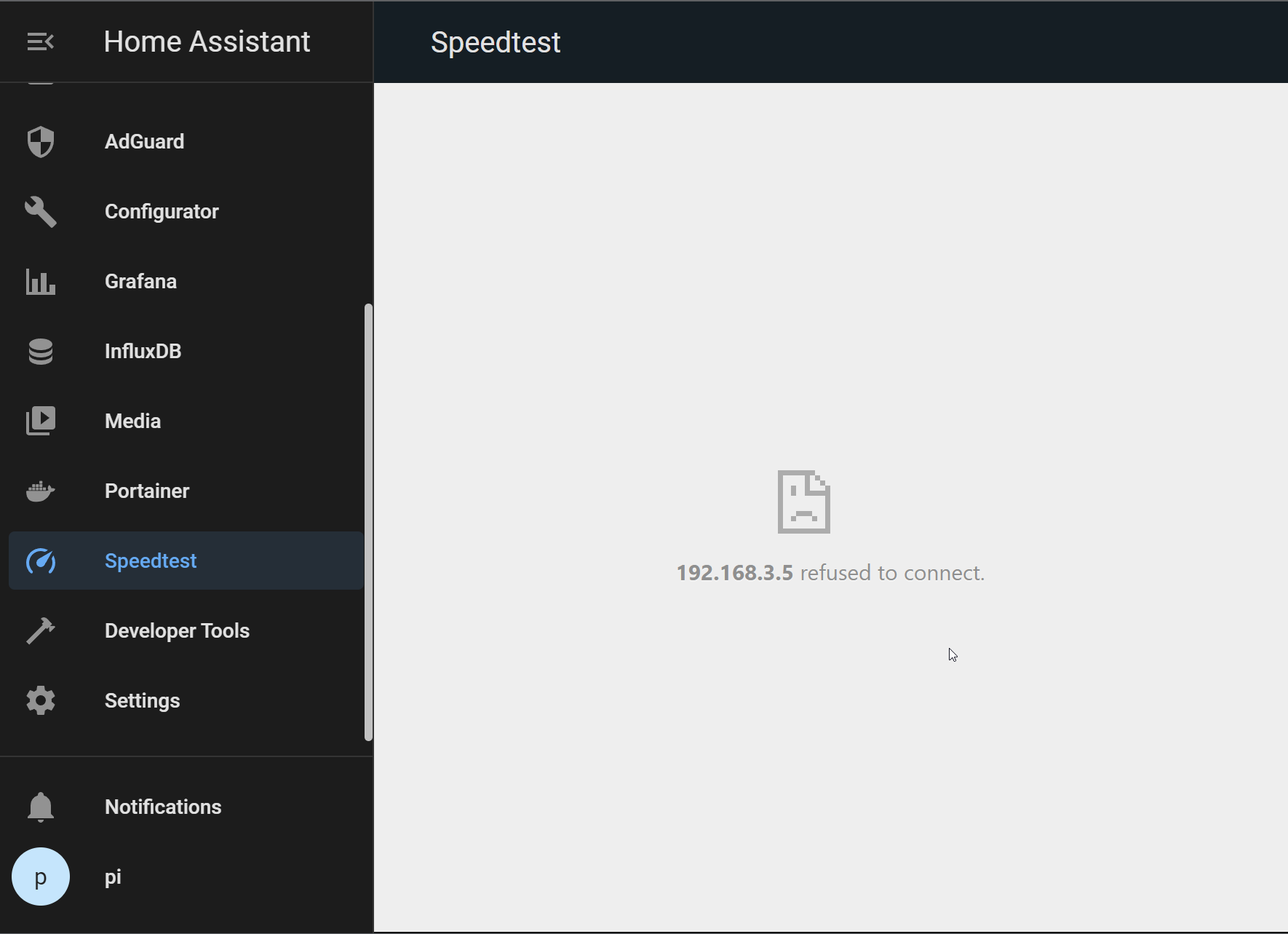Click the Home Assistant title
Viewport: 1288px width, 934px height.
207,41
